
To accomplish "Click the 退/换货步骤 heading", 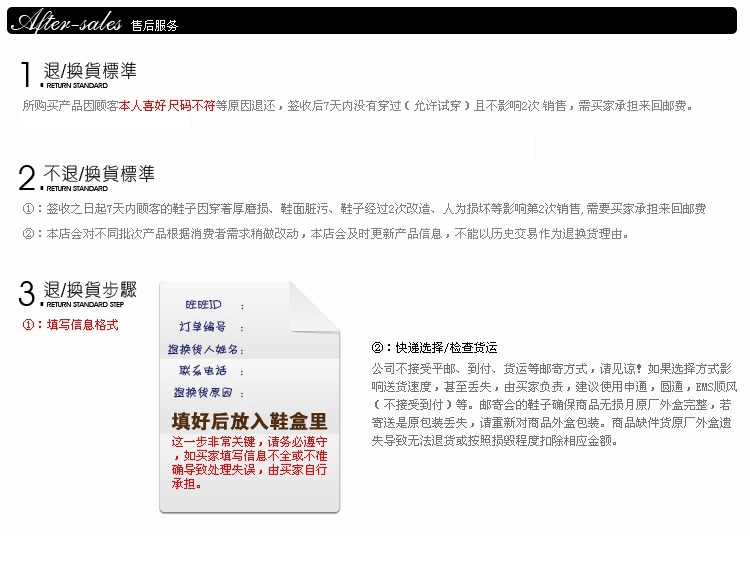I will click(90, 290).
